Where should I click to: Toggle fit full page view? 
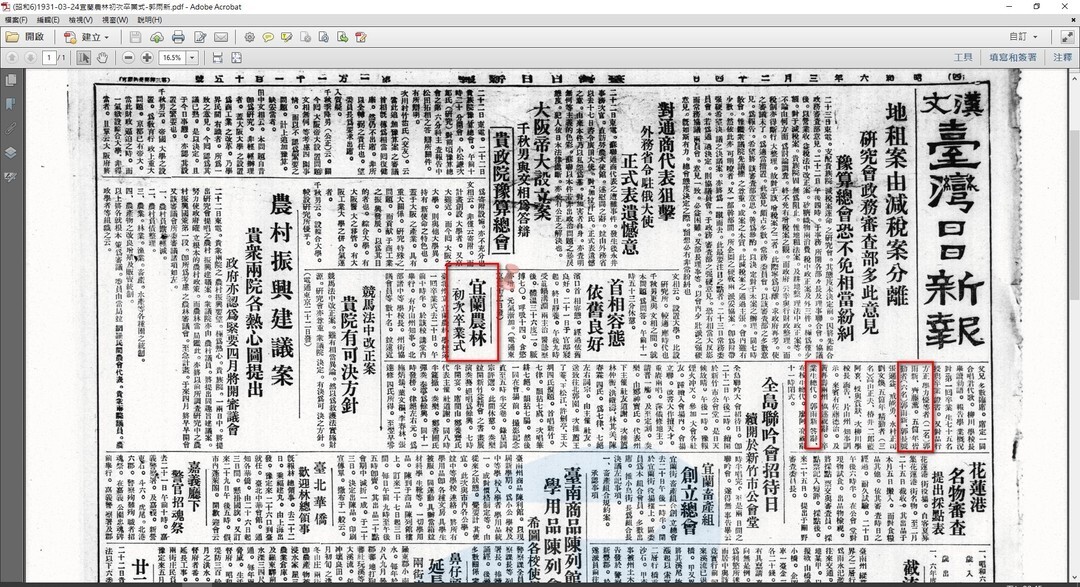coord(236,58)
